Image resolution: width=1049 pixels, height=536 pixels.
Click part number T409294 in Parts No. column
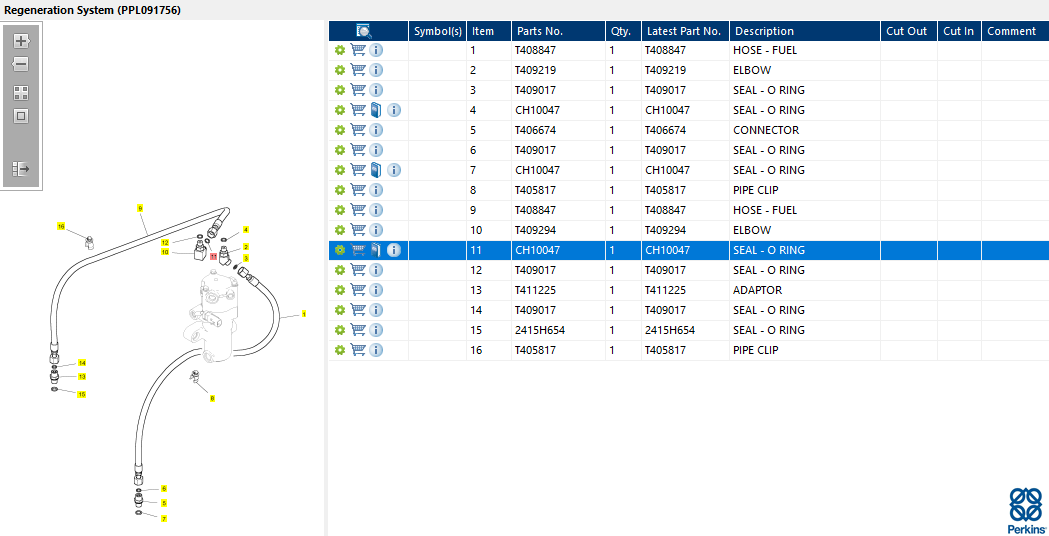pos(535,230)
